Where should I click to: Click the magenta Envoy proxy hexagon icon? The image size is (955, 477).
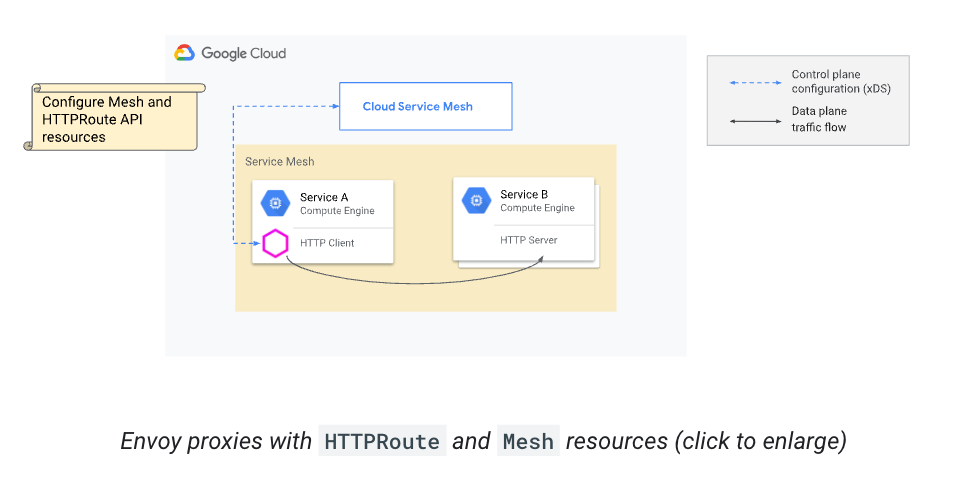pos(275,244)
